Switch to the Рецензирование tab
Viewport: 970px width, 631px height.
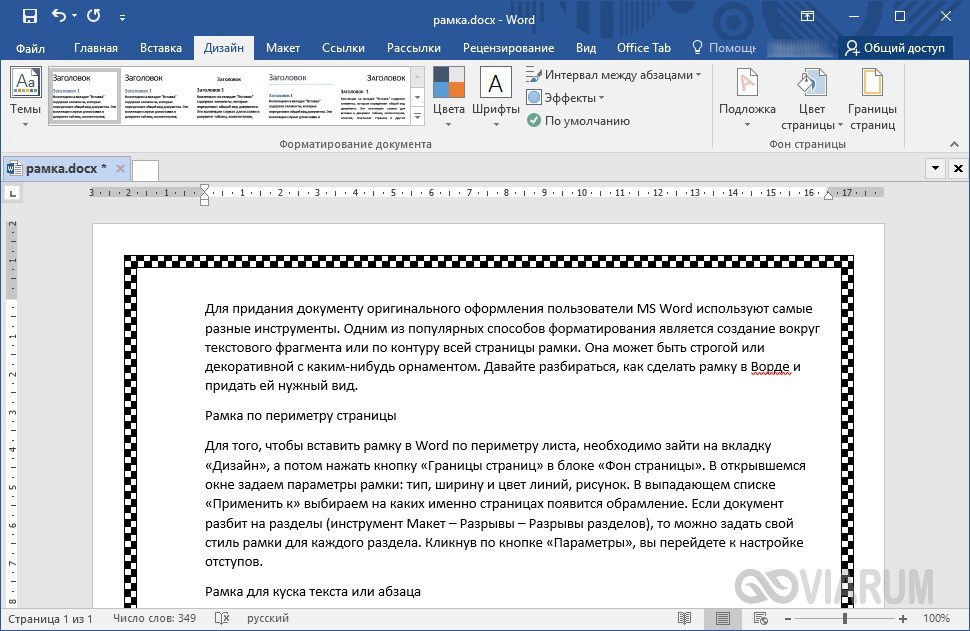tap(509, 48)
